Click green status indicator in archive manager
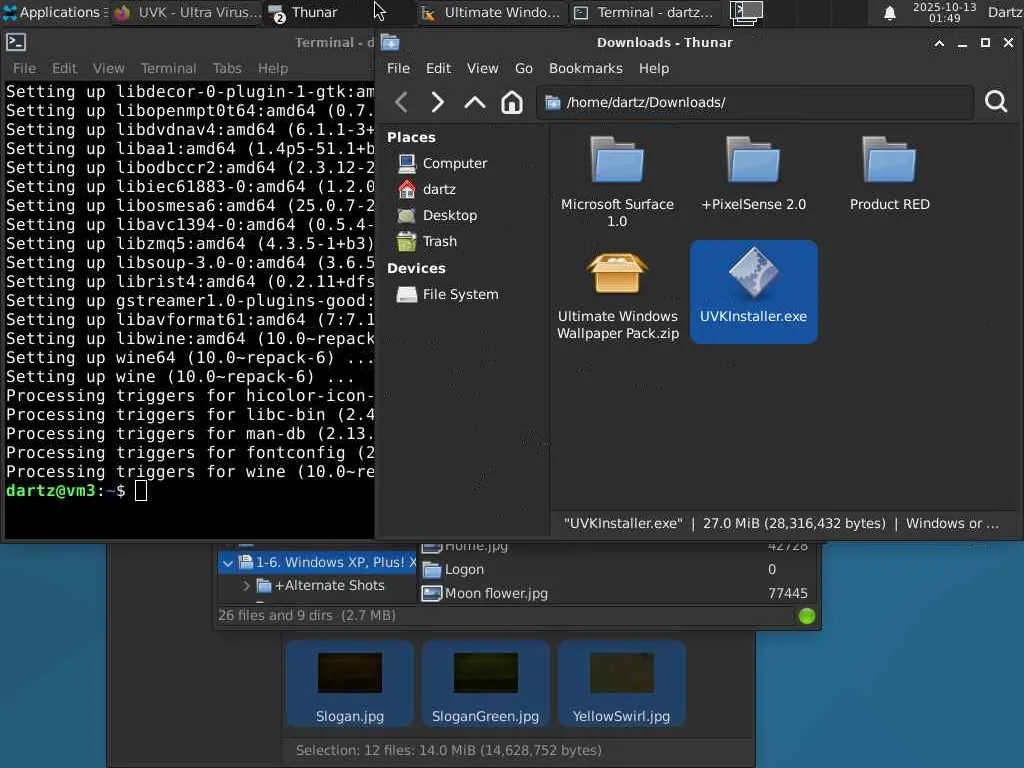Image resolution: width=1024 pixels, height=768 pixels. click(x=807, y=616)
